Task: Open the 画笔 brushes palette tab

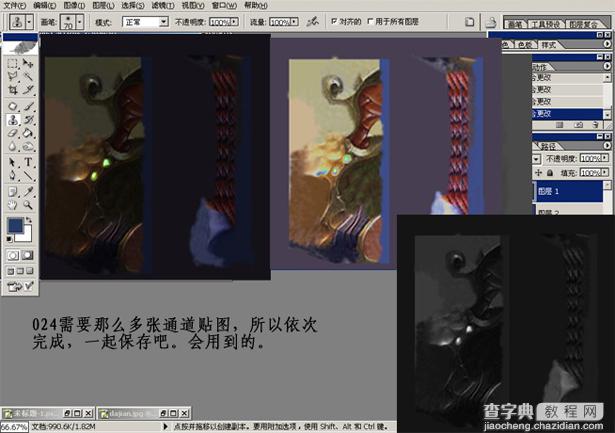Action: tap(515, 24)
